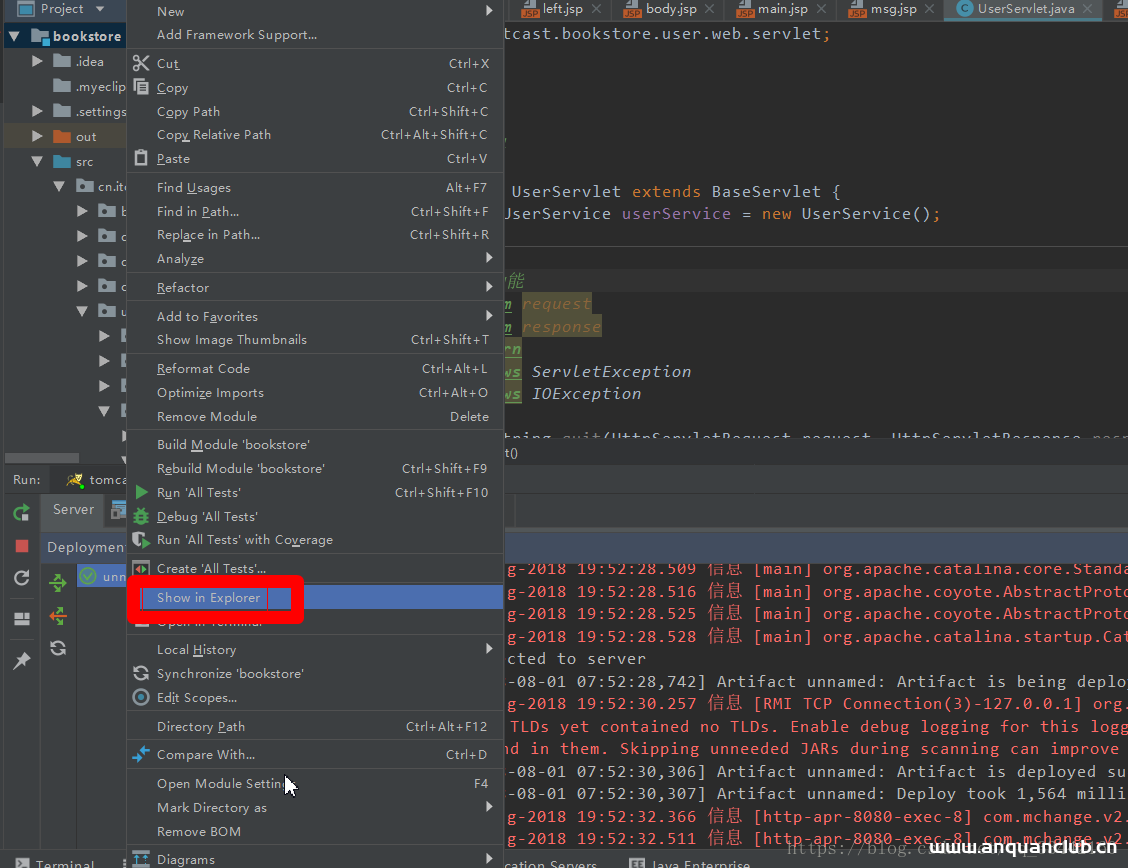Collapse the src folder
The image size is (1128, 868).
click(x=37, y=161)
